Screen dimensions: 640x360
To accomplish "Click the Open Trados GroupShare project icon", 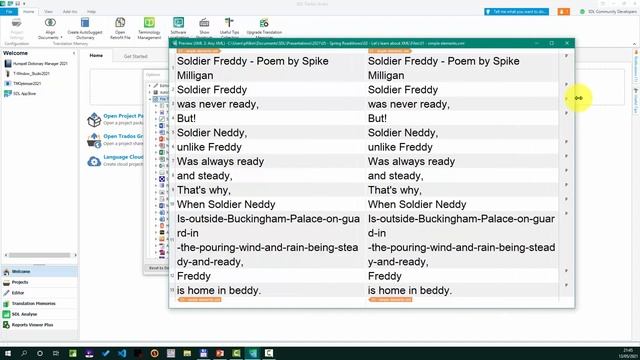I will (94, 140).
